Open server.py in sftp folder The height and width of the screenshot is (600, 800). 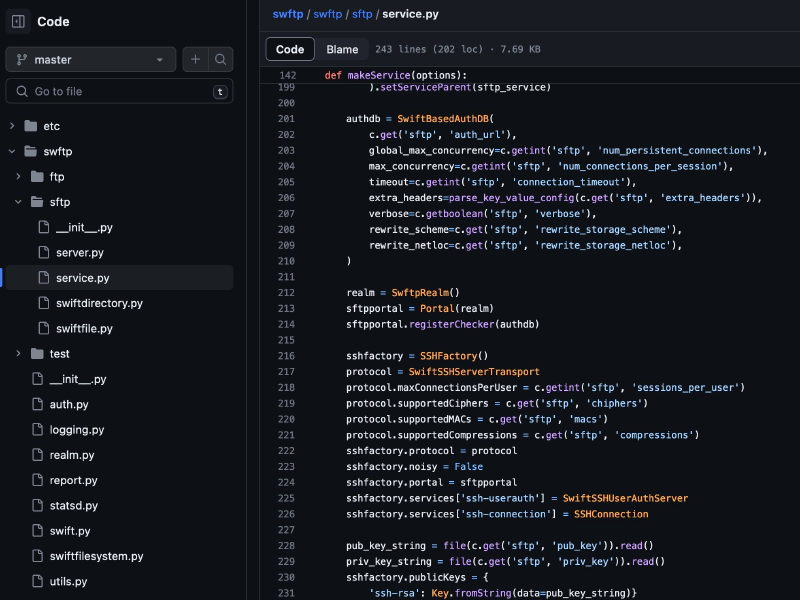[x=80, y=253]
